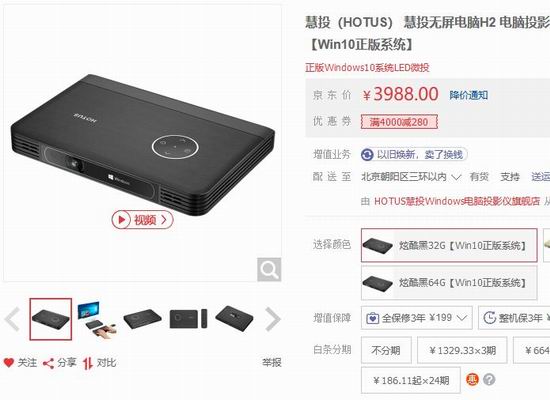Select the keyboard and monitor thumbnail
This screenshot has width=550, height=400.
(96, 319)
